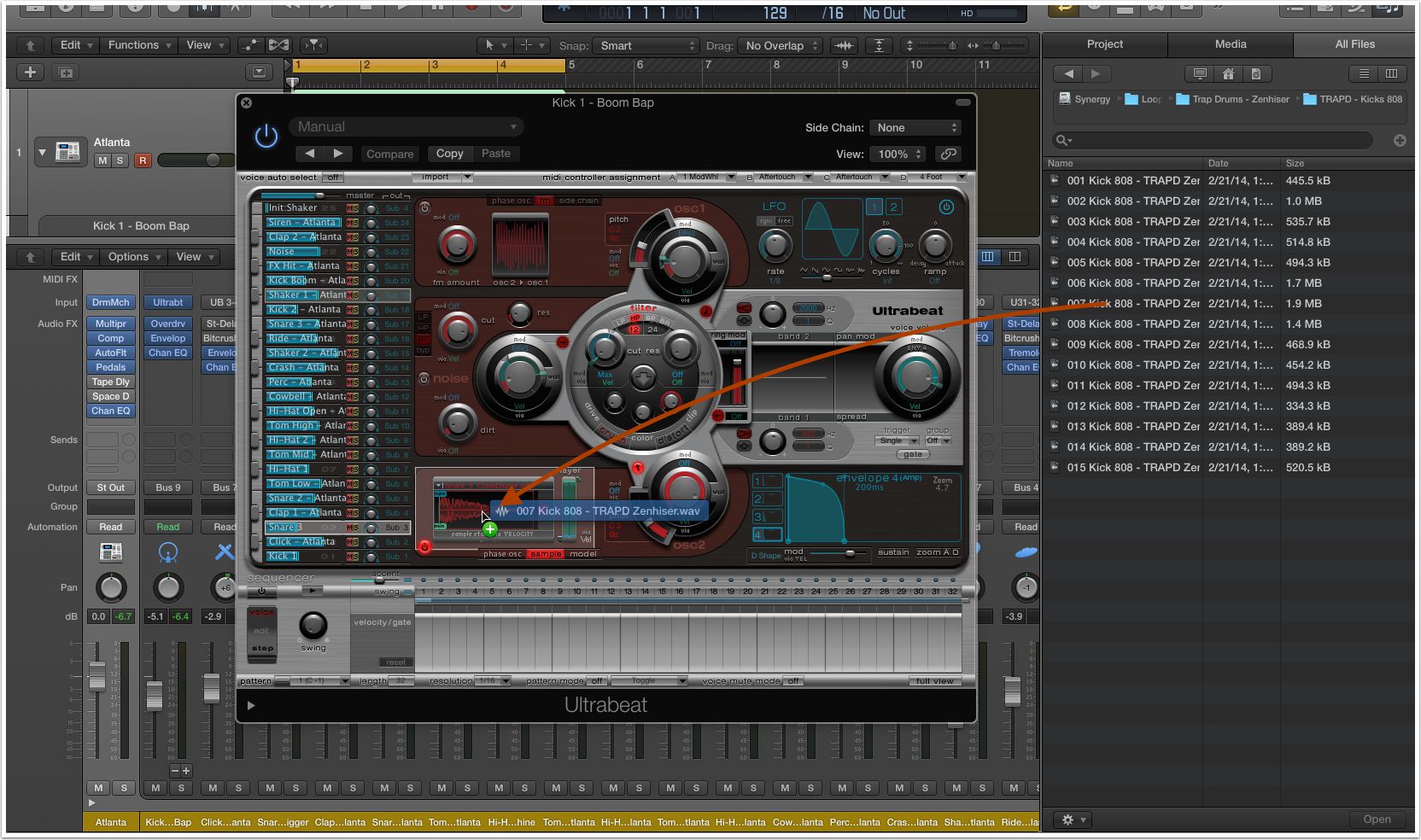Screen dimensions: 1421x840
Task: Open project folder location in browser
Action: pyautogui.click(x=1256, y=74)
